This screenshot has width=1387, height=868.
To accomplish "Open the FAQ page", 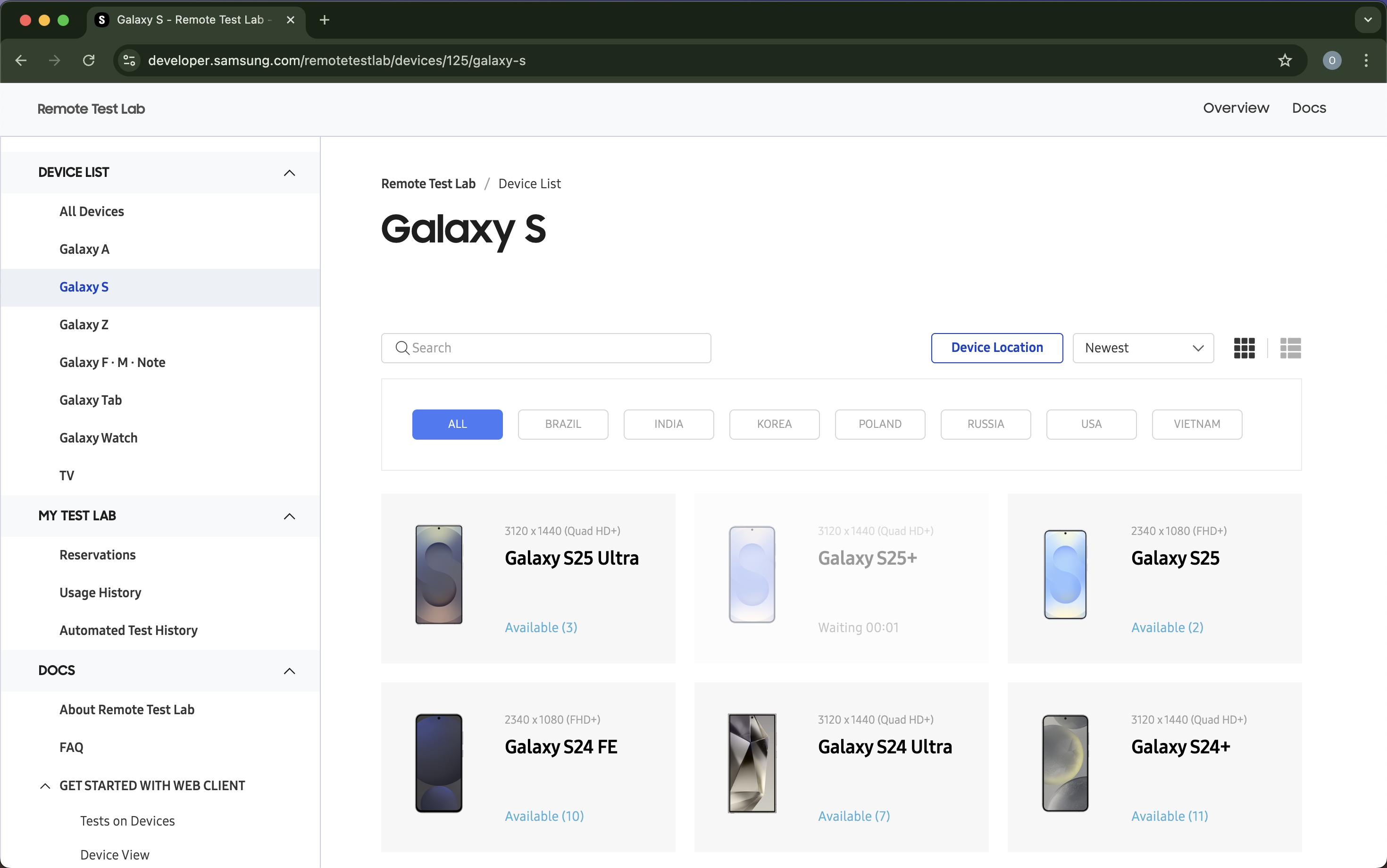I will pyautogui.click(x=71, y=747).
